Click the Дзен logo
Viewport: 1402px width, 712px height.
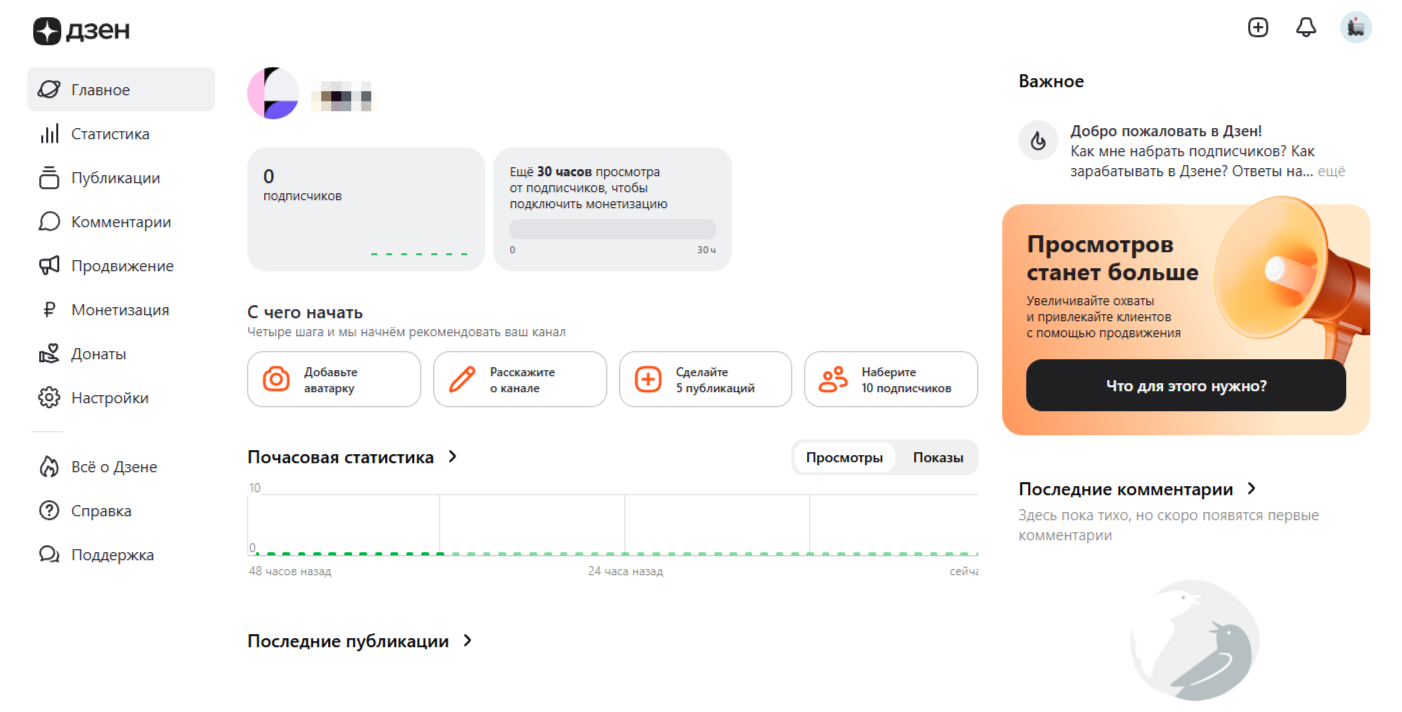pyautogui.click(x=81, y=31)
